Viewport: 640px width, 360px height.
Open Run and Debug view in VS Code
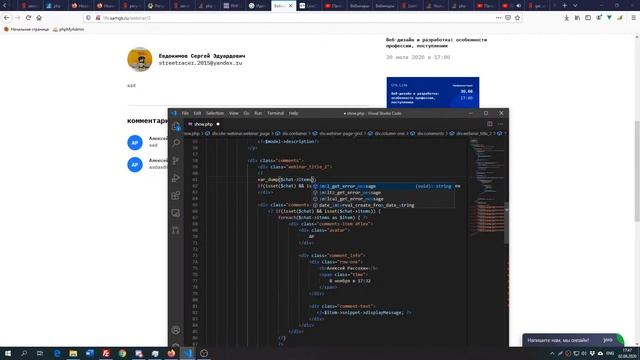click(176, 178)
